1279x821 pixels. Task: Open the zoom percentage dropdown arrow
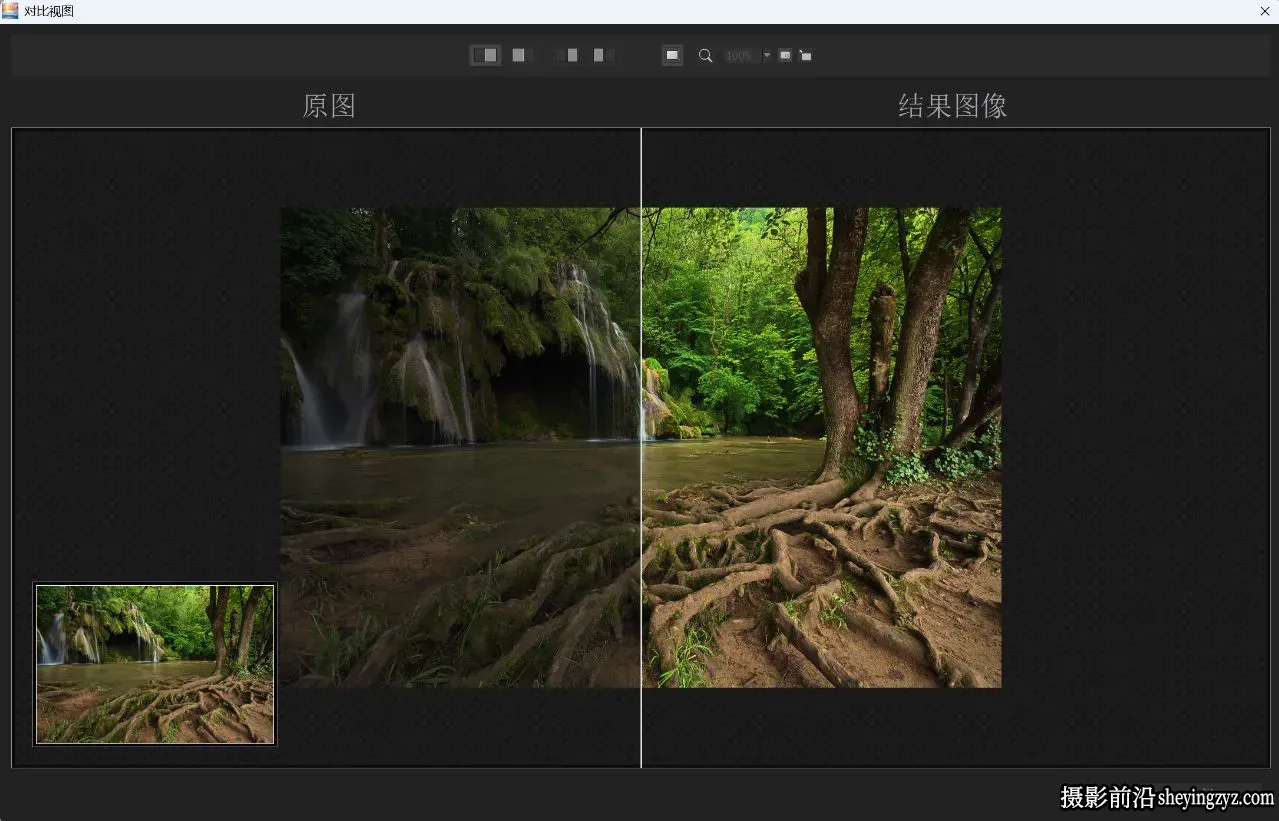[767, 56]
